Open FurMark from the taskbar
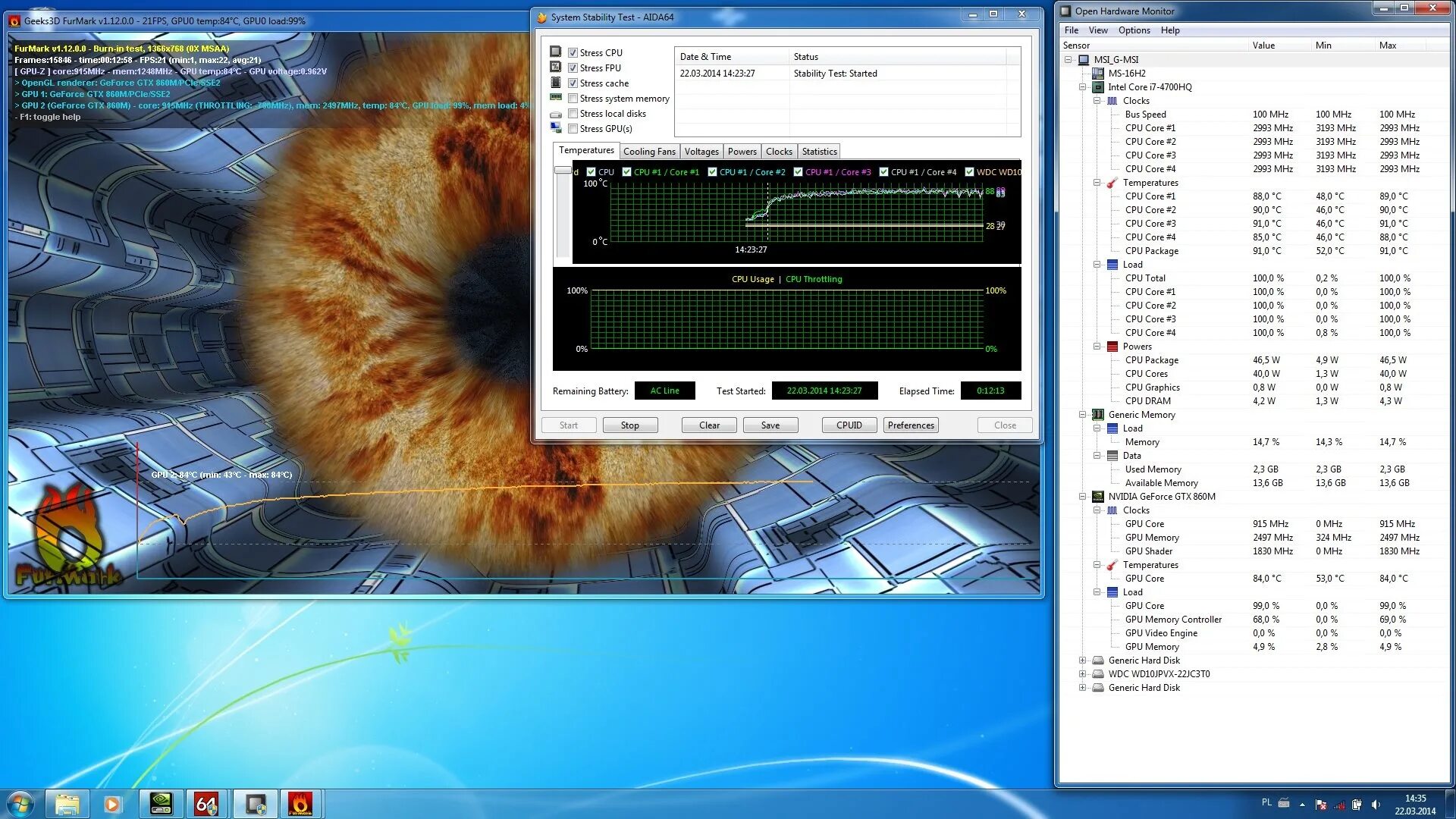 [x=300, y=804]
